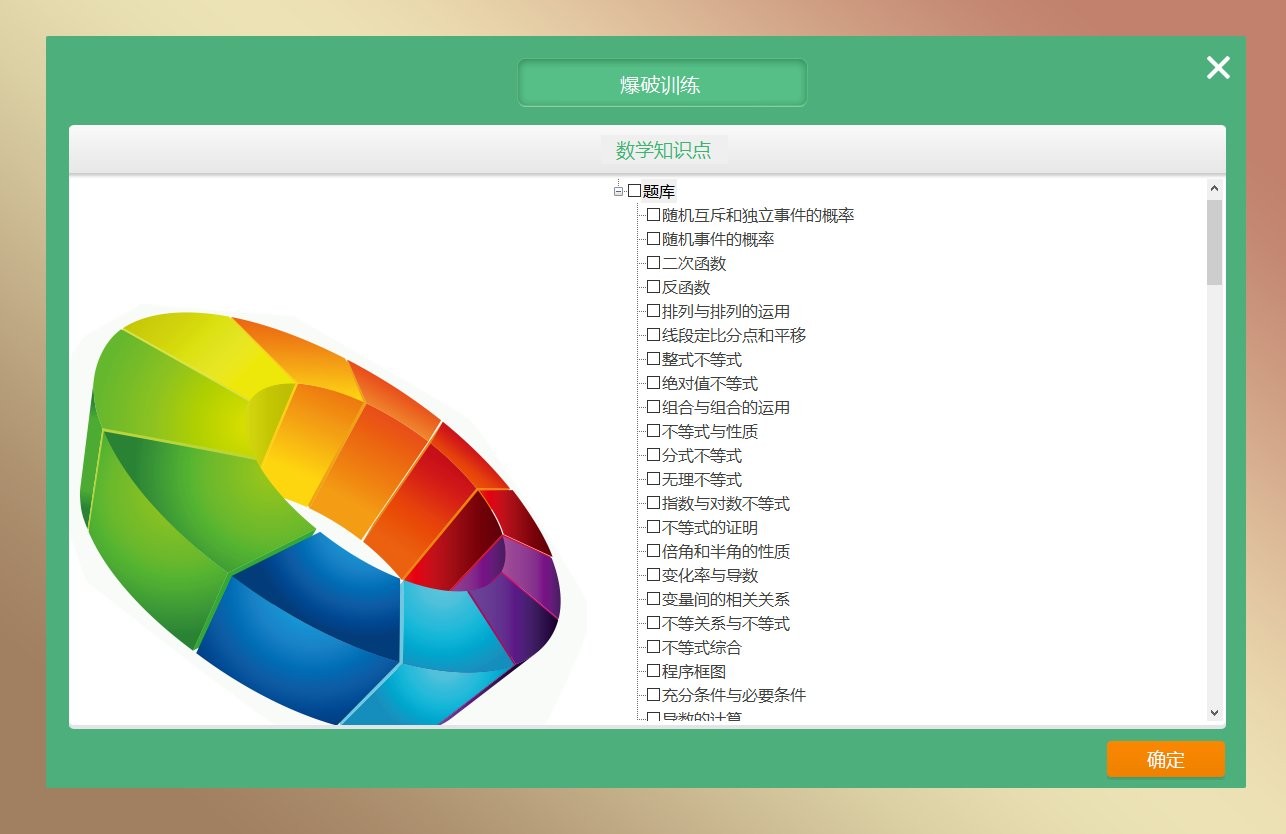Click the vertical scrollbar thumb

click(1214, 242)
